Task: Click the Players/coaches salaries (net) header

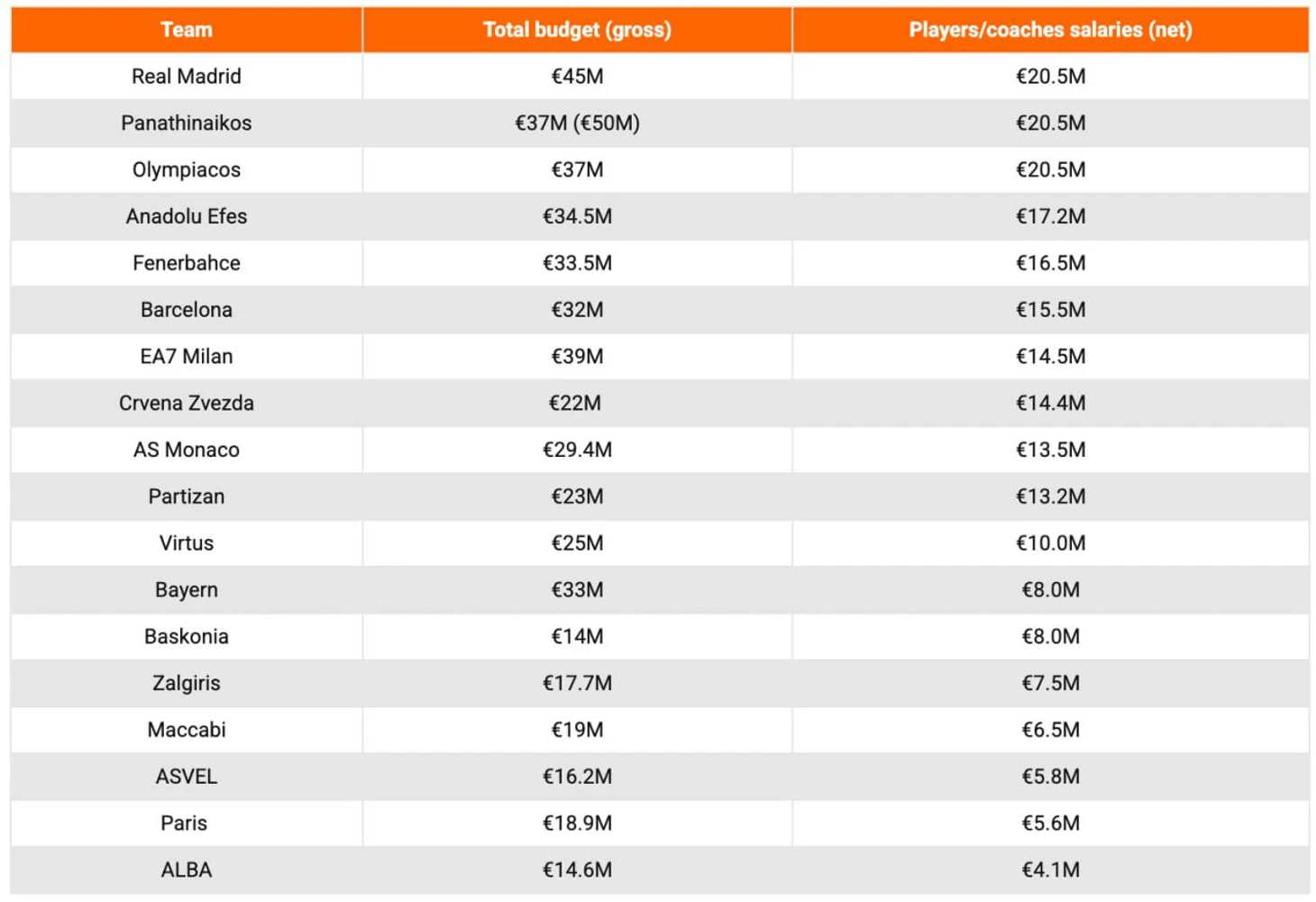Action: pos(1050,30)
